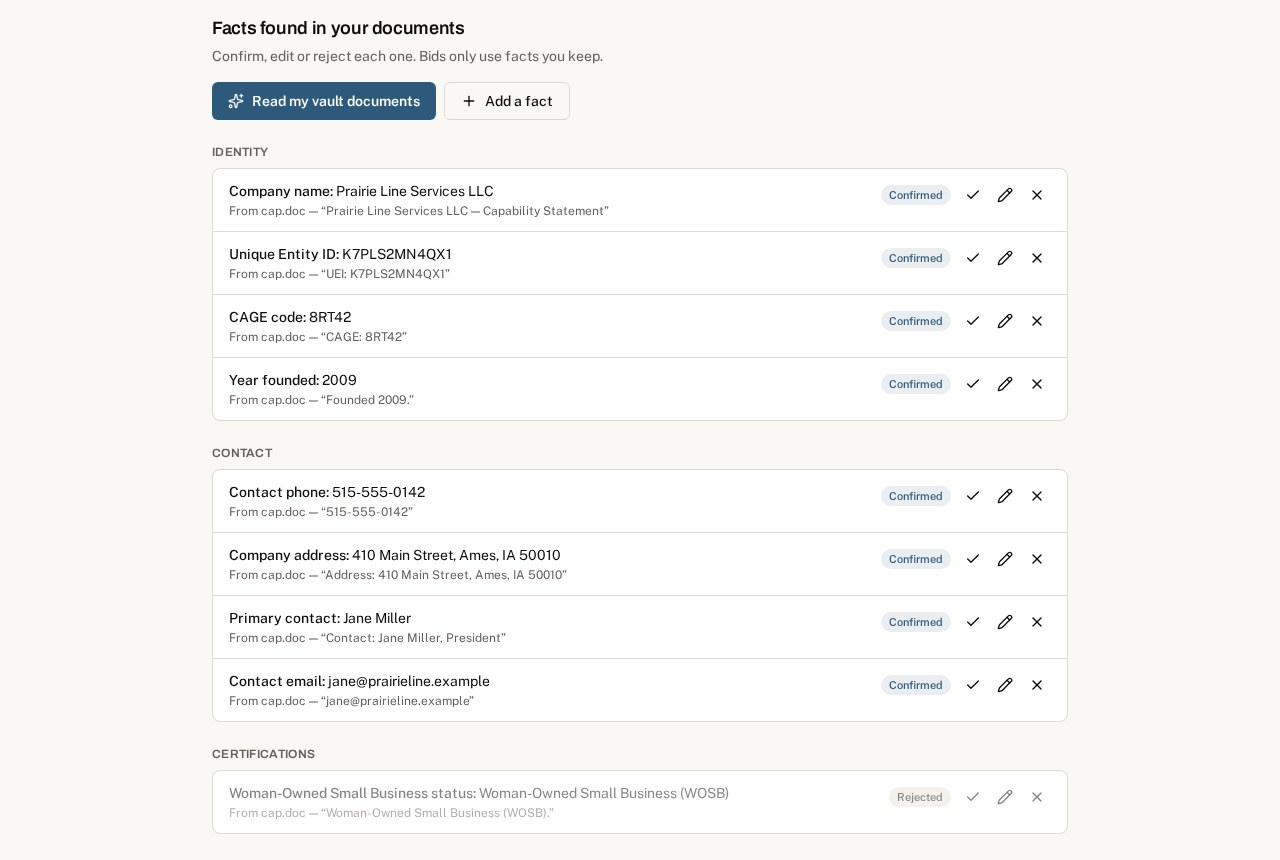Confirm the Company name fact
The width and height of the screenshot is (1280, 860).
pyautogui.click(x=973, y=195)
